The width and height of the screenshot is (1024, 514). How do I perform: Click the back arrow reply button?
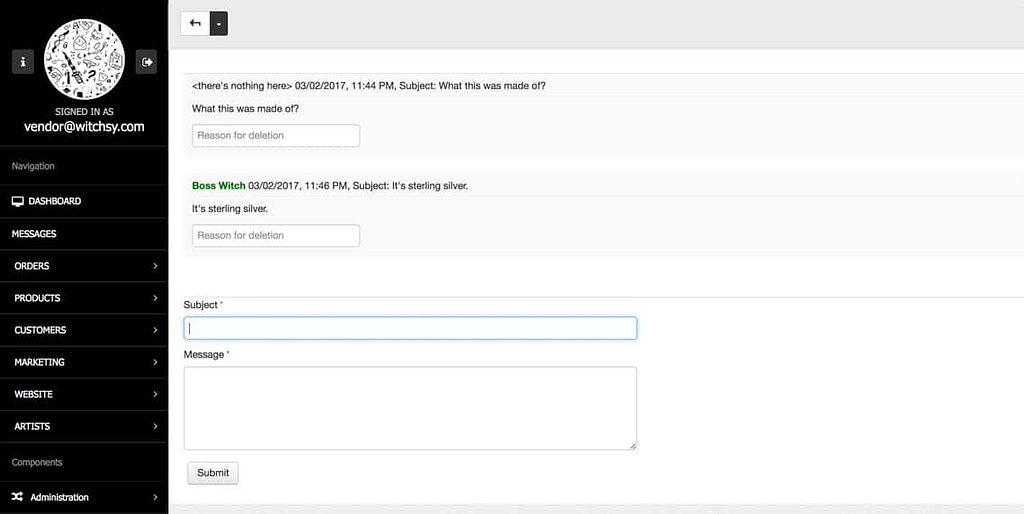[x=195, y=23]
